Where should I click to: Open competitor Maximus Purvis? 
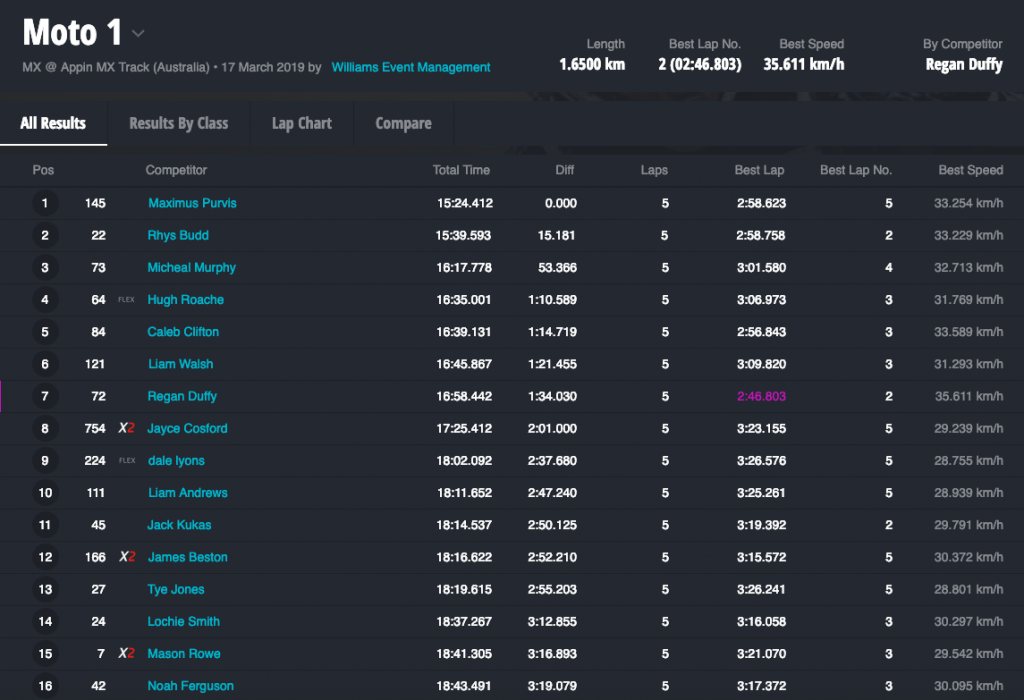(x=192, y=203)
